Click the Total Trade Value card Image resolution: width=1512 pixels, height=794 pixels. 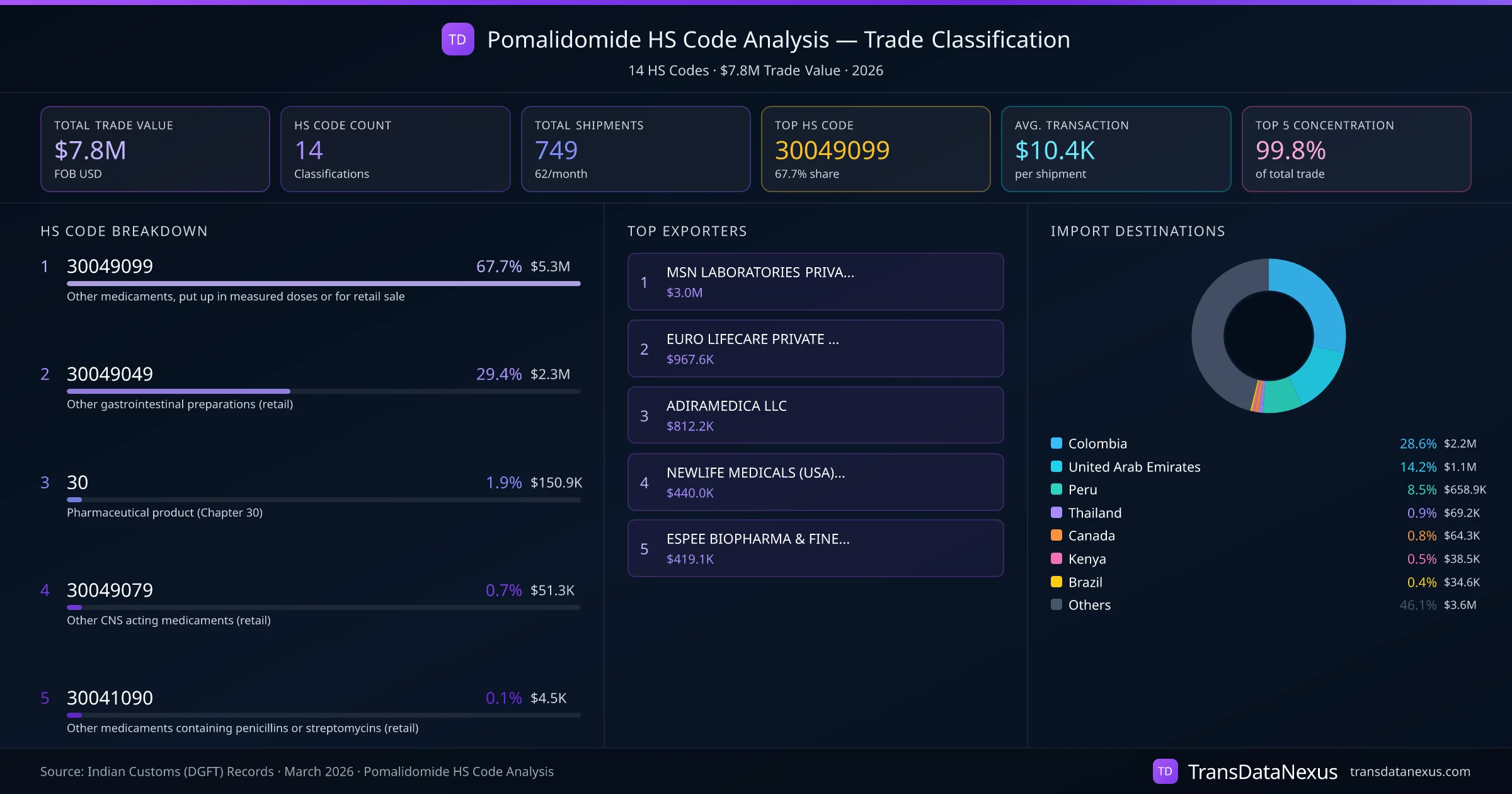click(x=155, y=149)
